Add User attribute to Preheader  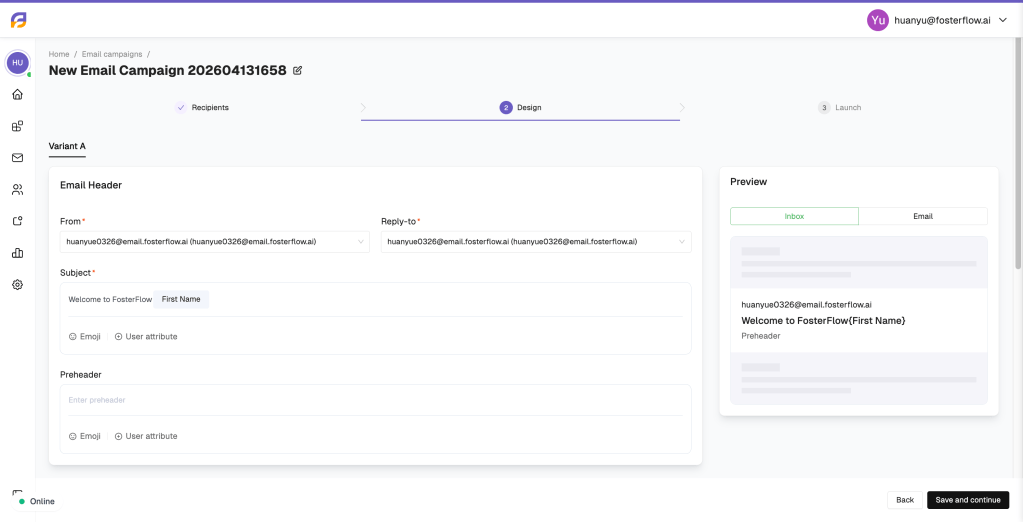(145, 436)
